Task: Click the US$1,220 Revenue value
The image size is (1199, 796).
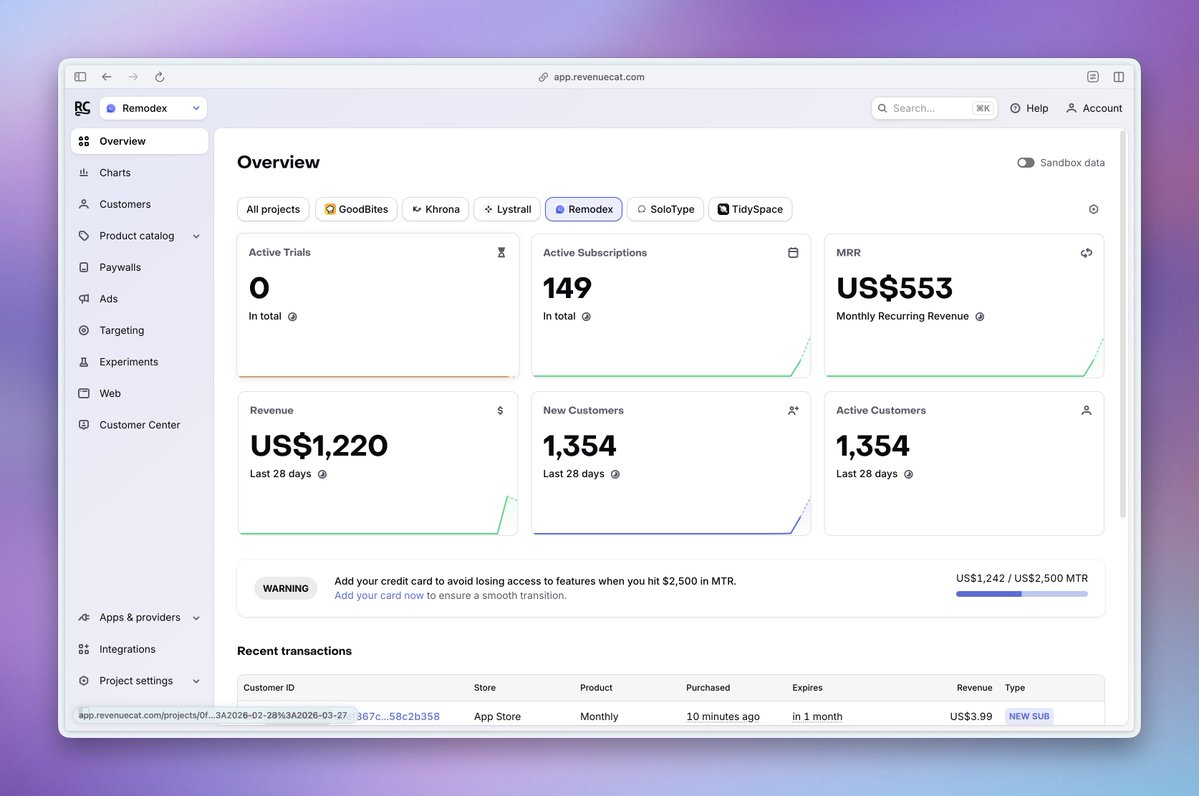Action: 319,446
